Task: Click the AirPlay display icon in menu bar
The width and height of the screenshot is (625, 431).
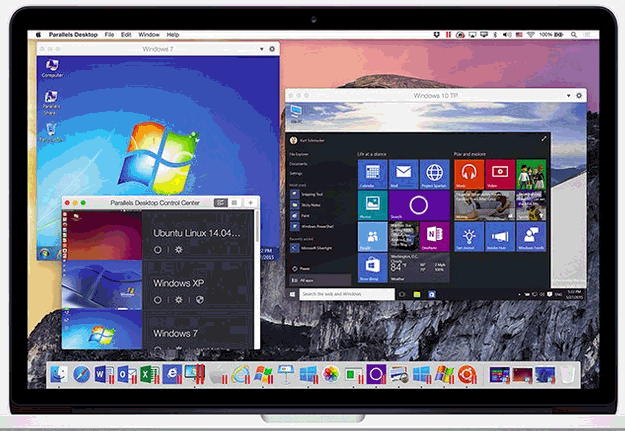Action: [472, 35]
